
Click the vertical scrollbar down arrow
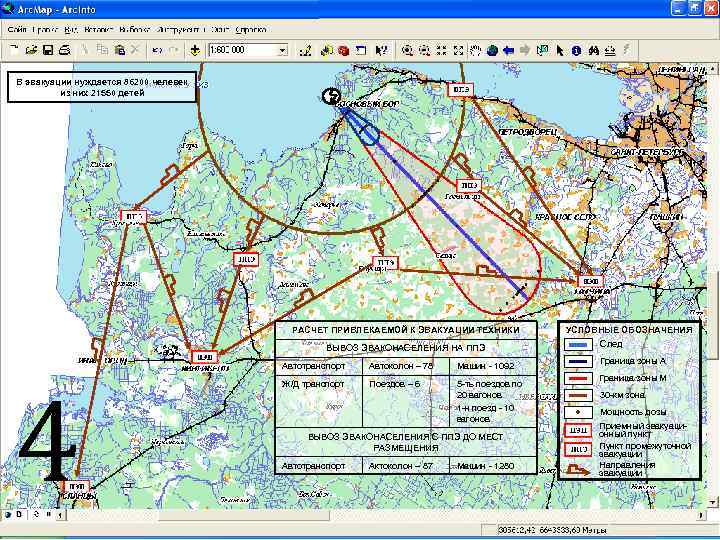[x=712, y=502]
